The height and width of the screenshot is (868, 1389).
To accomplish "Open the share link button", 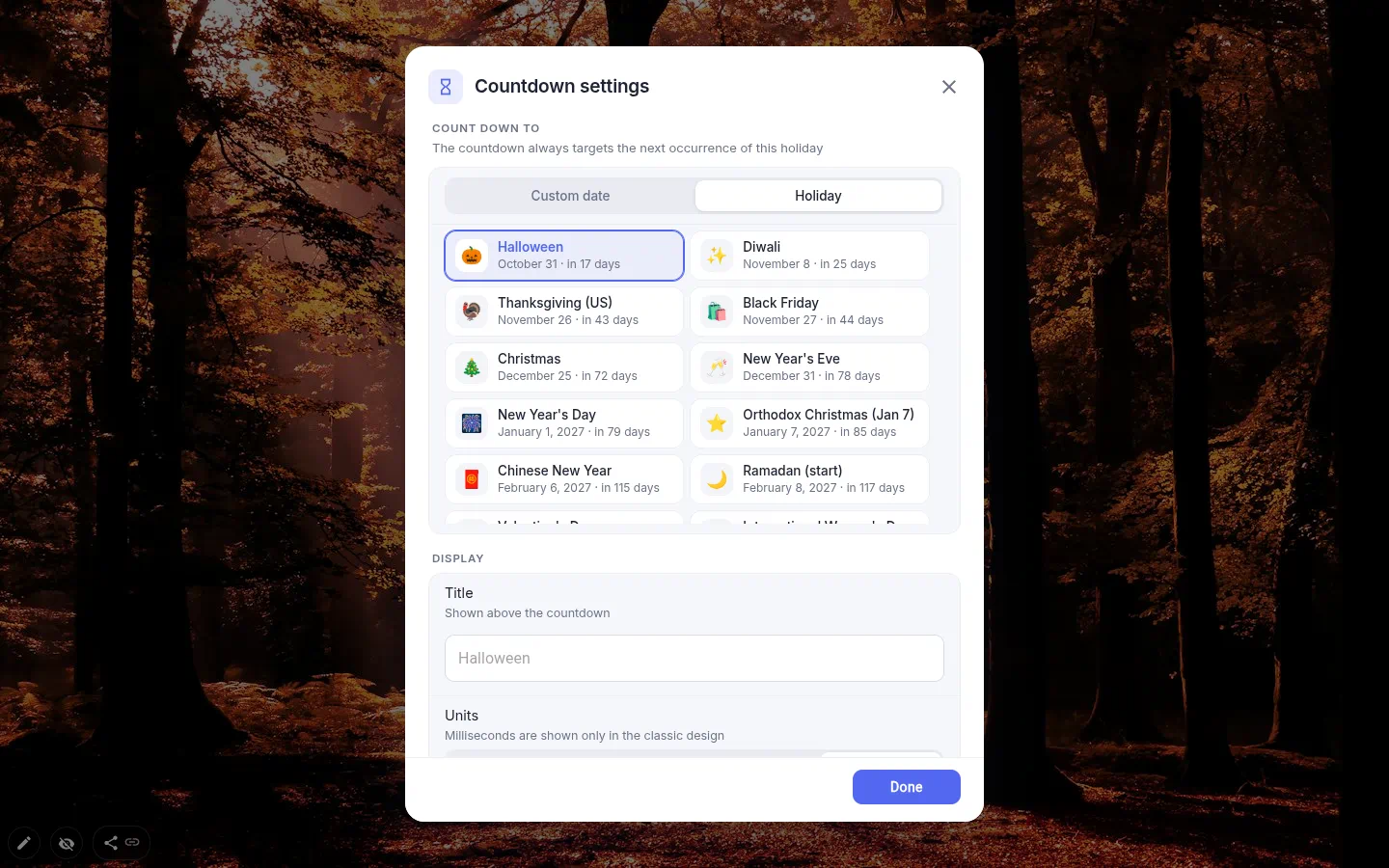I will click(122, 843).
